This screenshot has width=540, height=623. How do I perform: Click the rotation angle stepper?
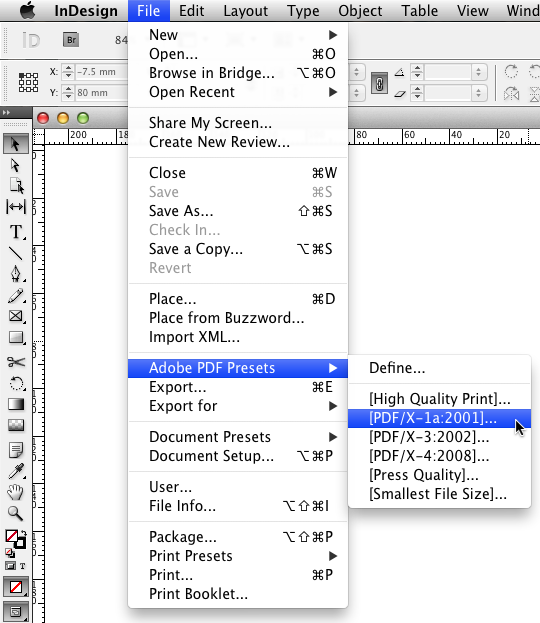click(x=417, y=72)
